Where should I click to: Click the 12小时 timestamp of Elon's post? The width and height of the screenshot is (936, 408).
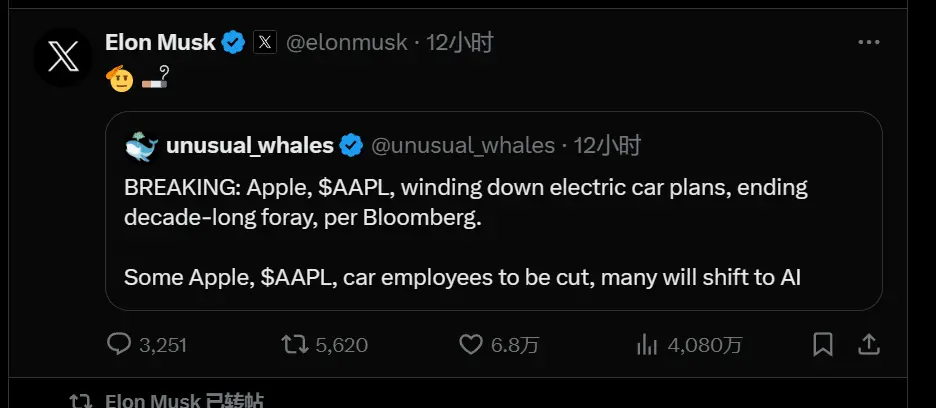click(460, 42)
